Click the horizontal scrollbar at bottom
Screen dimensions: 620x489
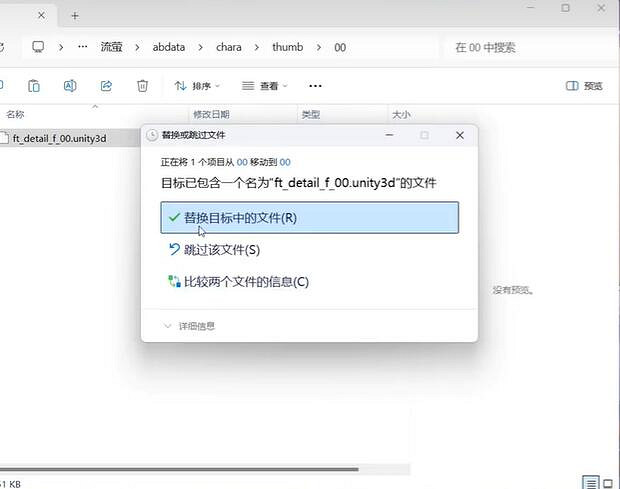point(180,468)
